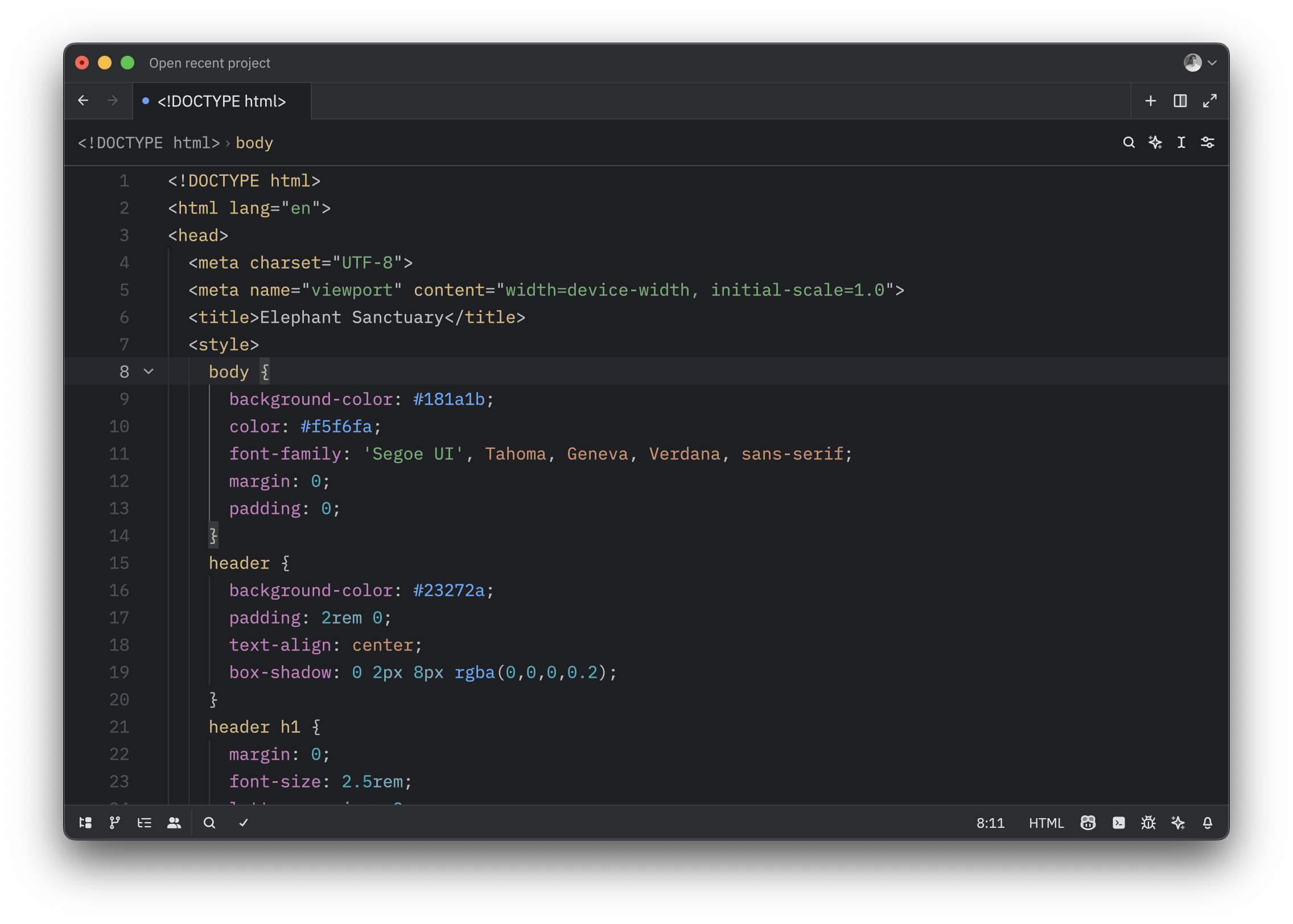
Task: Click the rgba function on line 19
Action: (x=475, y=673)
